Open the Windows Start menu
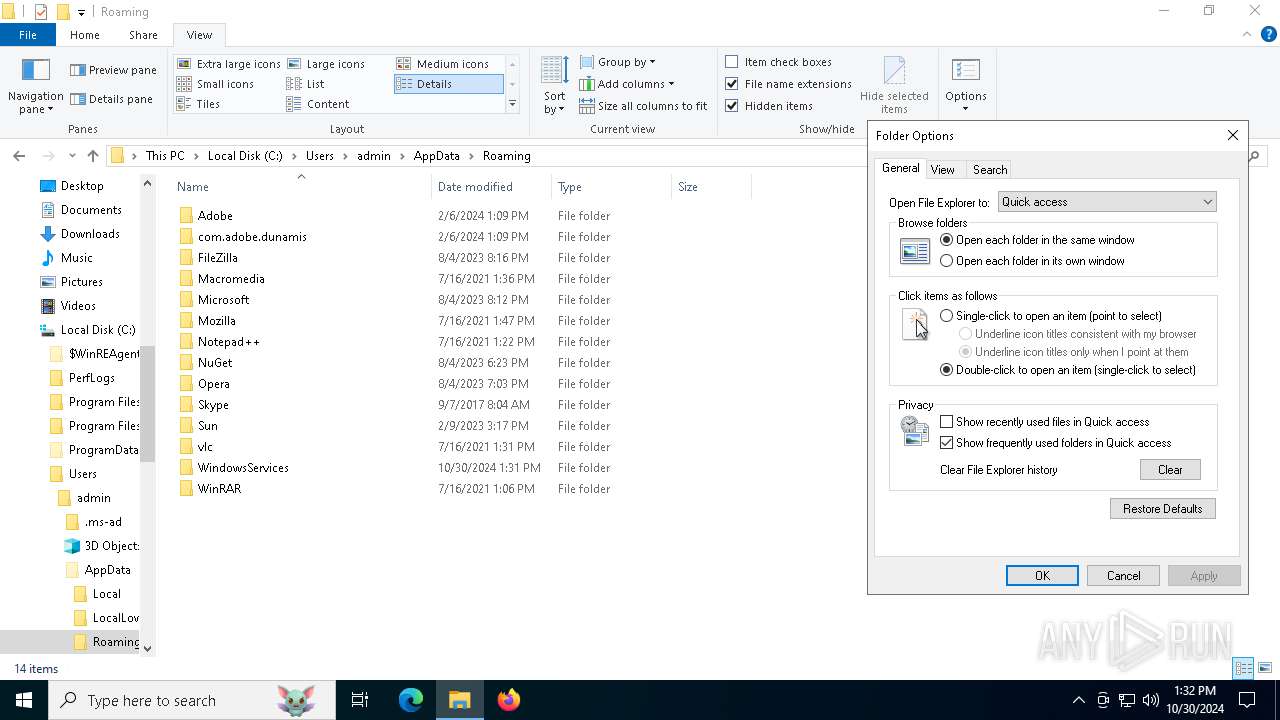1280x720 pixels. tap(24, 700)
